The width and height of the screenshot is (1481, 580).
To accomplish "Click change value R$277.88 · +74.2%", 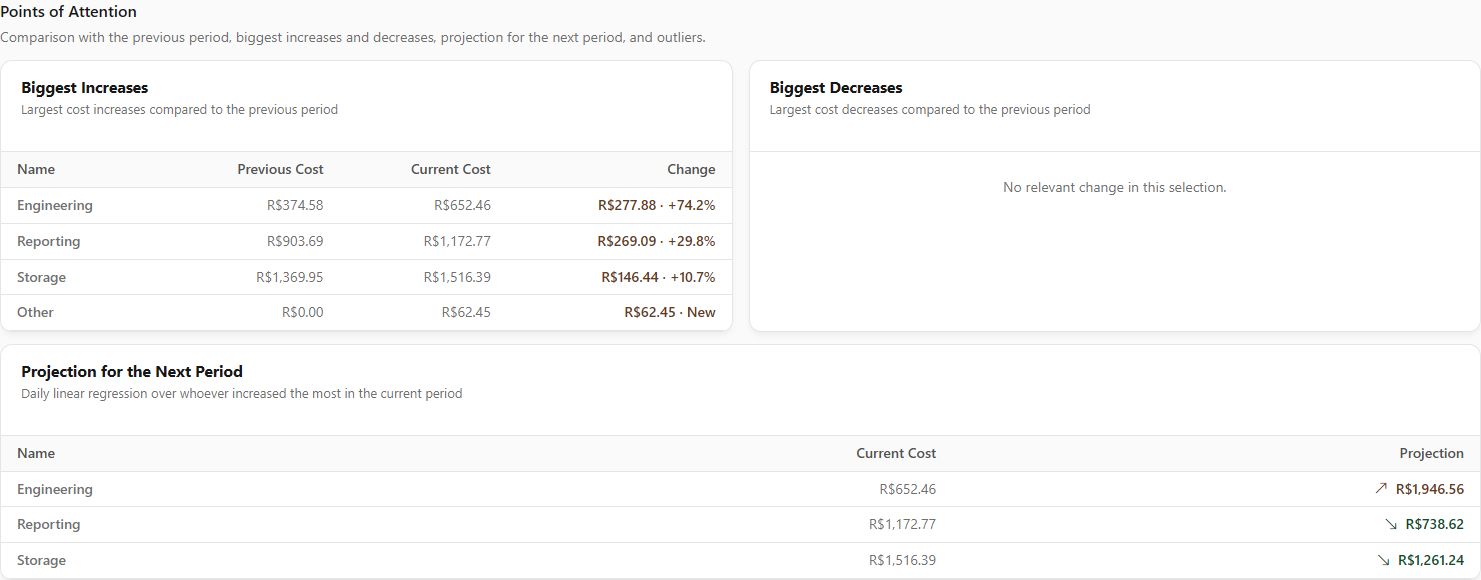I will [657, 205].
